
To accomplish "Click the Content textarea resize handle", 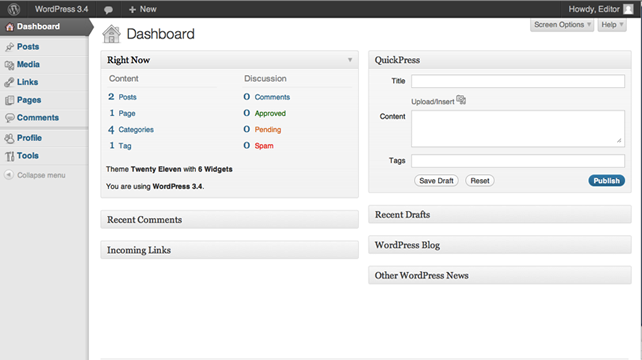I will [619, 140].
